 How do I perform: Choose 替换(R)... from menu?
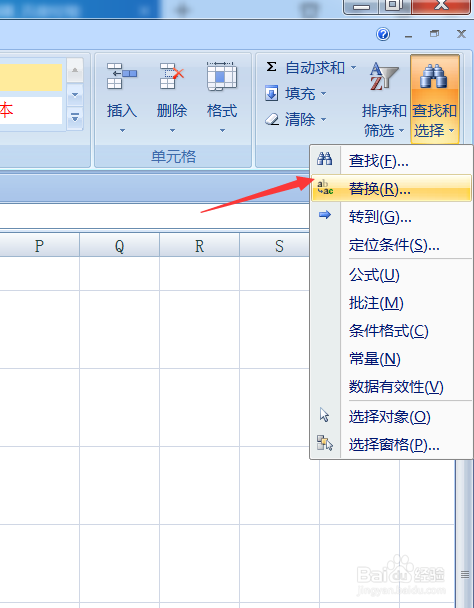[392, 188]
